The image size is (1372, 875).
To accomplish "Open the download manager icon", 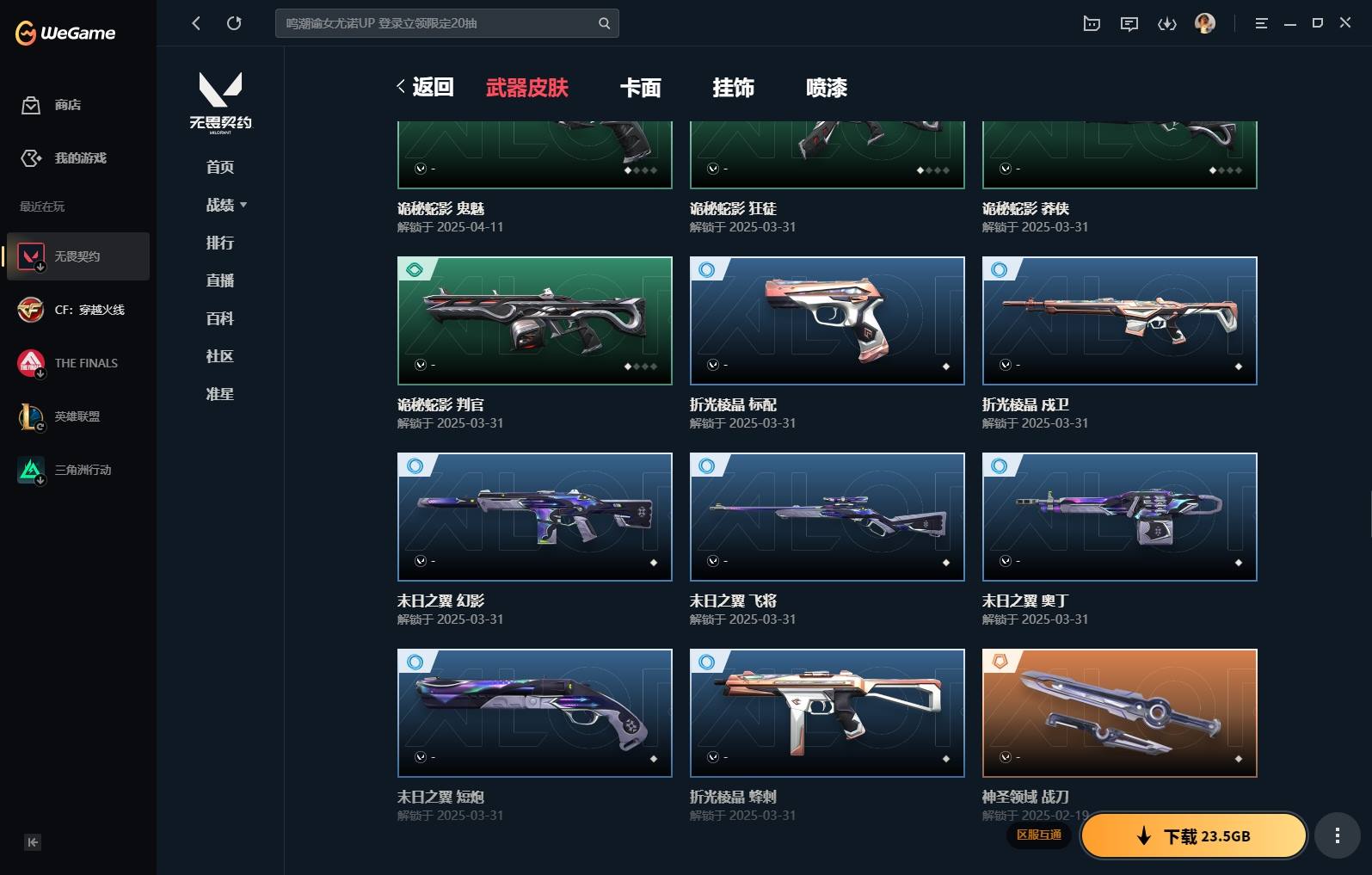I will coord(1167,24).
